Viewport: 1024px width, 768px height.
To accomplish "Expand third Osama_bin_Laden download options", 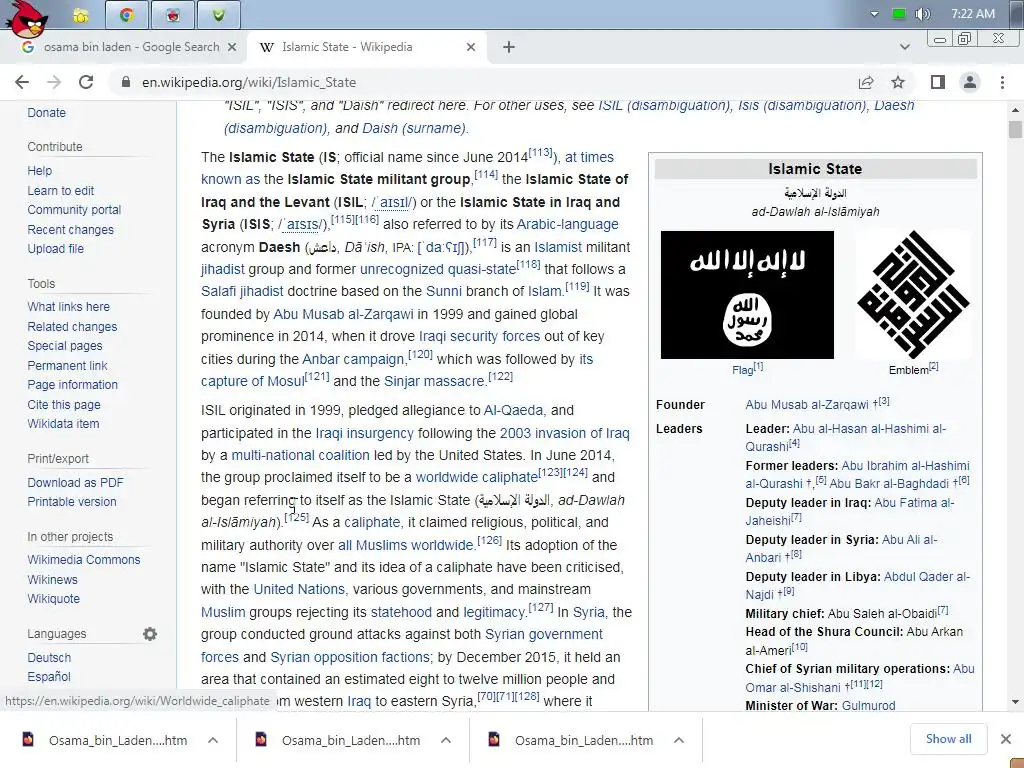I will (x=679, y=740).
